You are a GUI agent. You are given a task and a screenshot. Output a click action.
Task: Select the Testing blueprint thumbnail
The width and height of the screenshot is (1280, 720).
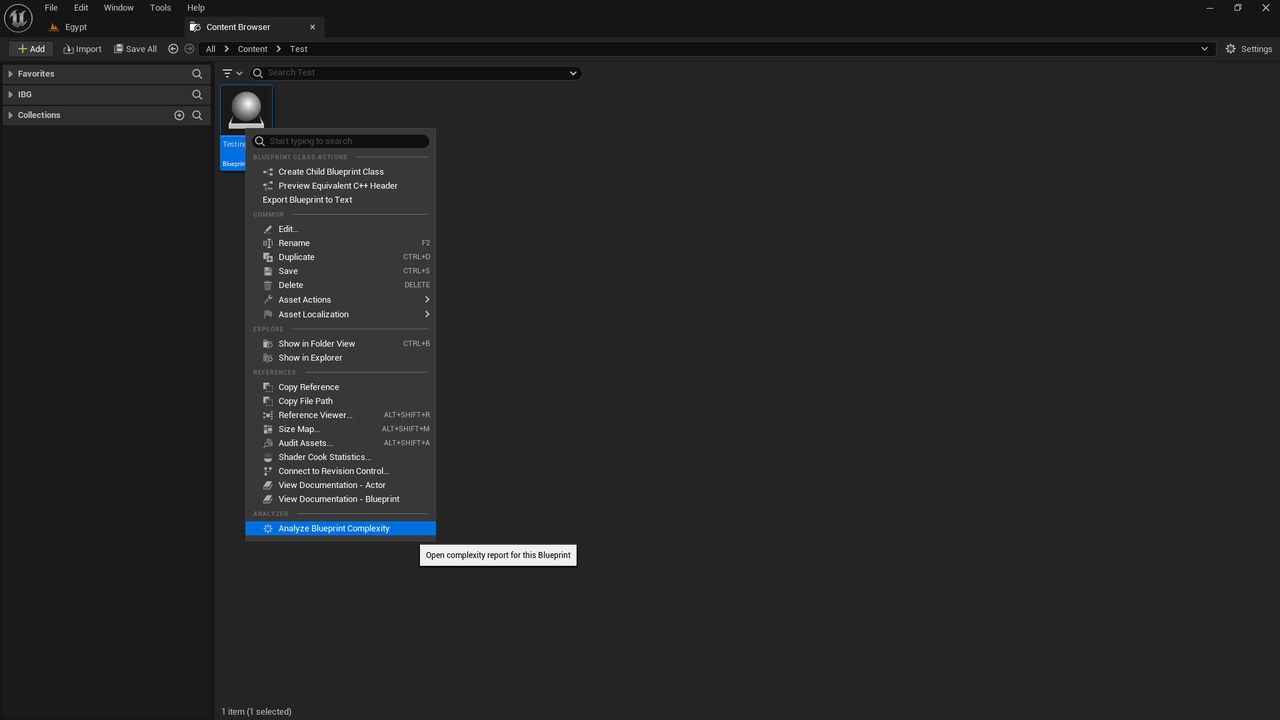246,109
